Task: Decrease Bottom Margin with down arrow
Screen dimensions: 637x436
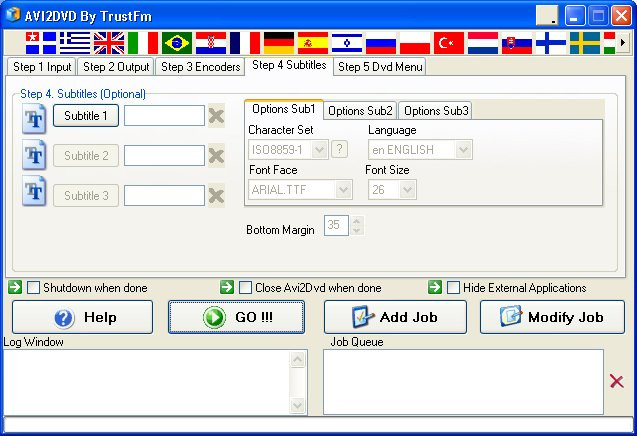Action: (x=357, y=230)
